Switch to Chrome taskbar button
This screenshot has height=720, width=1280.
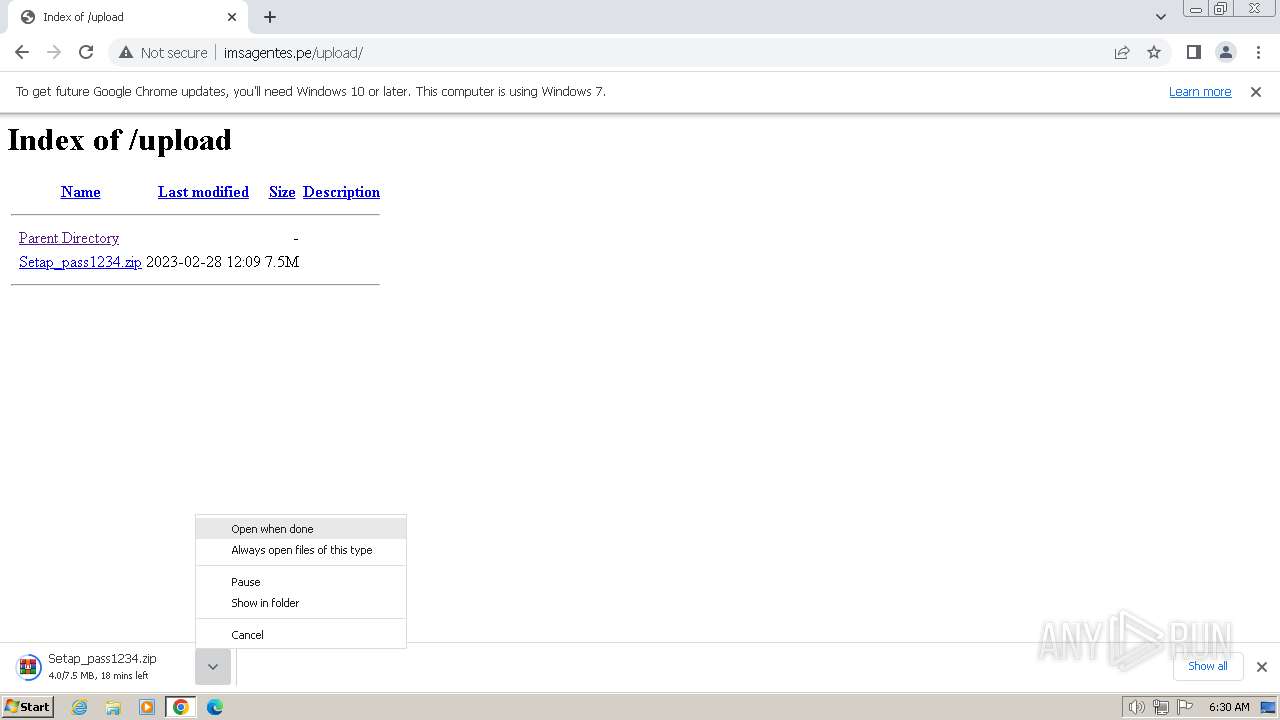(181, 707)
